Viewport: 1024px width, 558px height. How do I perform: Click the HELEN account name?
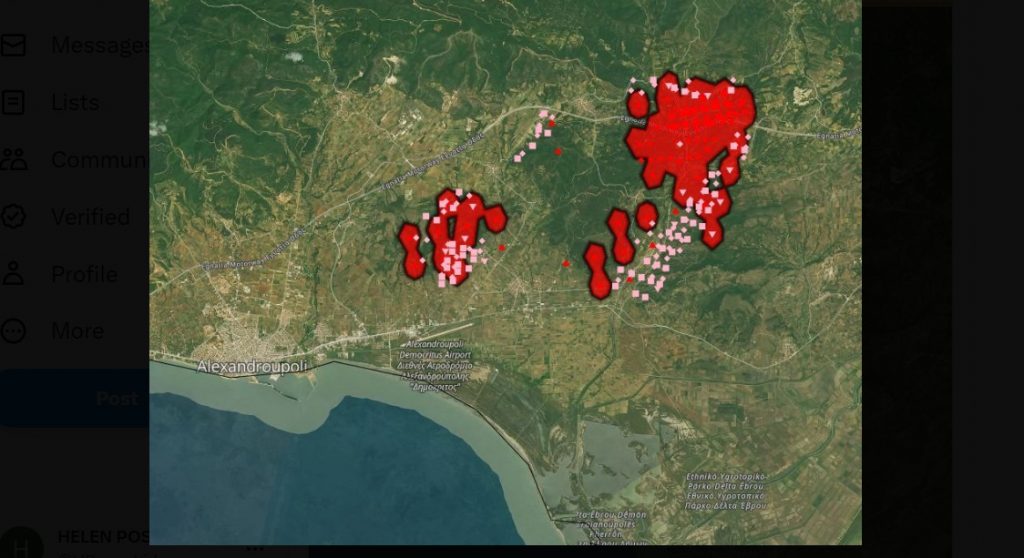point(102,537)
